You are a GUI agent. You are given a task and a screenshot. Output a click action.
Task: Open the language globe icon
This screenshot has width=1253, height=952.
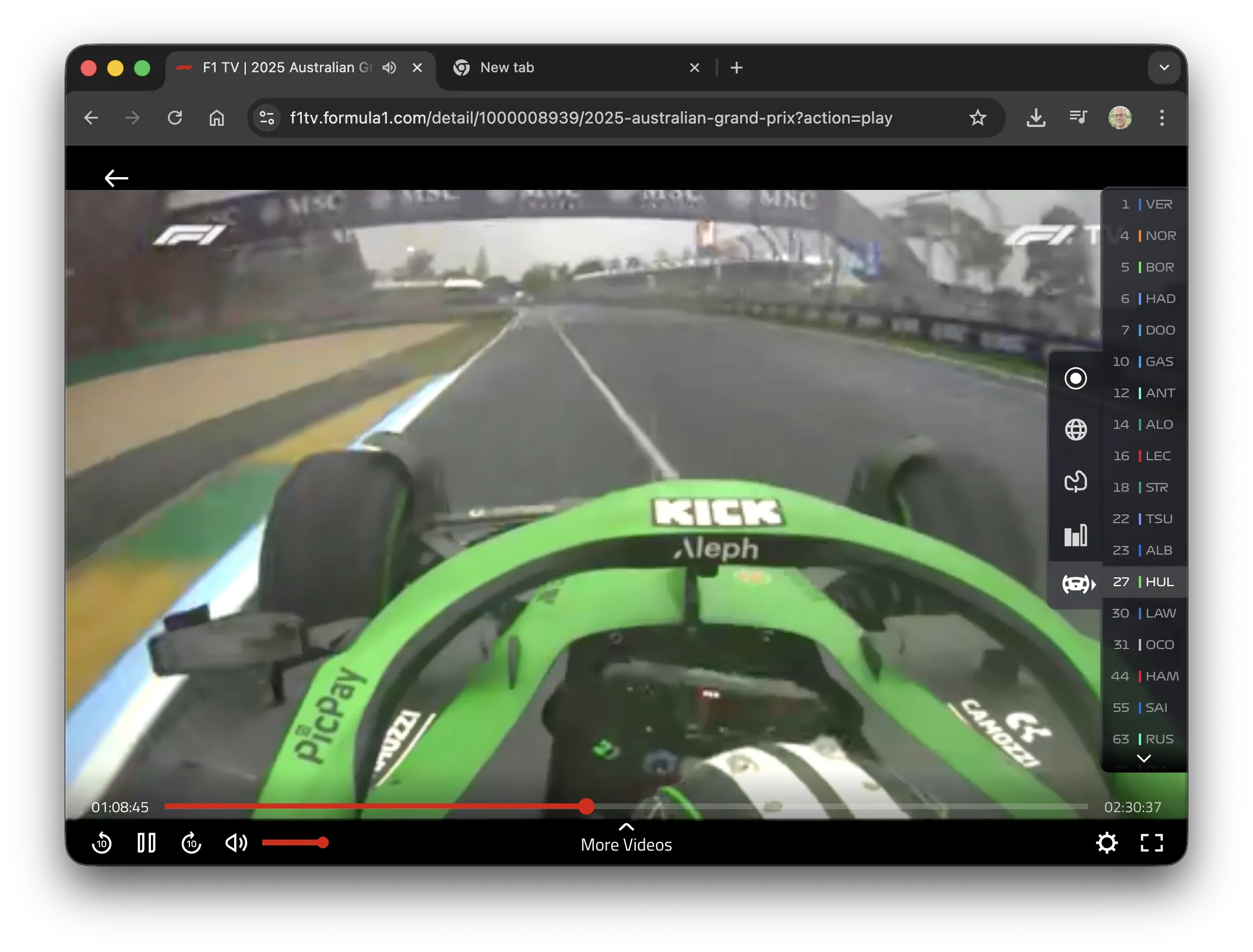coord(1076,430)
